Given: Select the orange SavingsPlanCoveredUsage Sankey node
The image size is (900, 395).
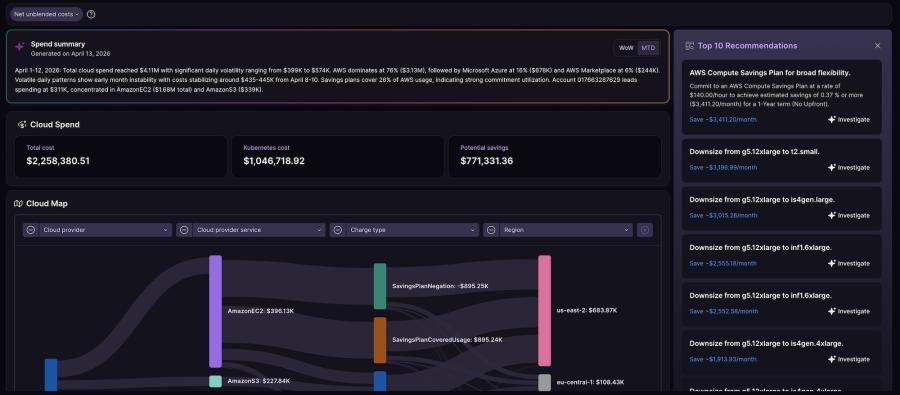Looking at the screenshot, I should pos(380,340).
